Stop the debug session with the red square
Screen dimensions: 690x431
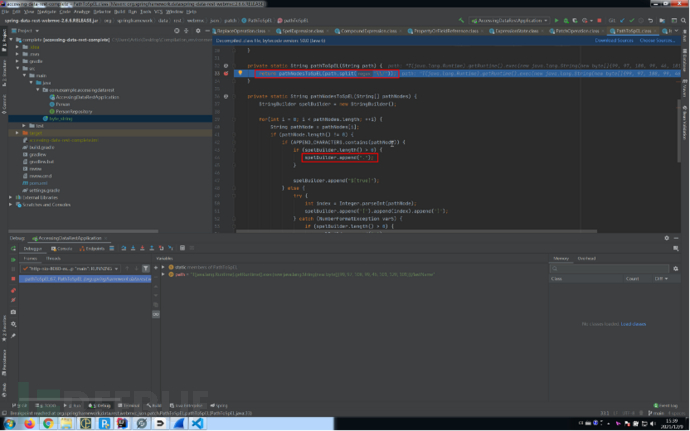point(13,279)
